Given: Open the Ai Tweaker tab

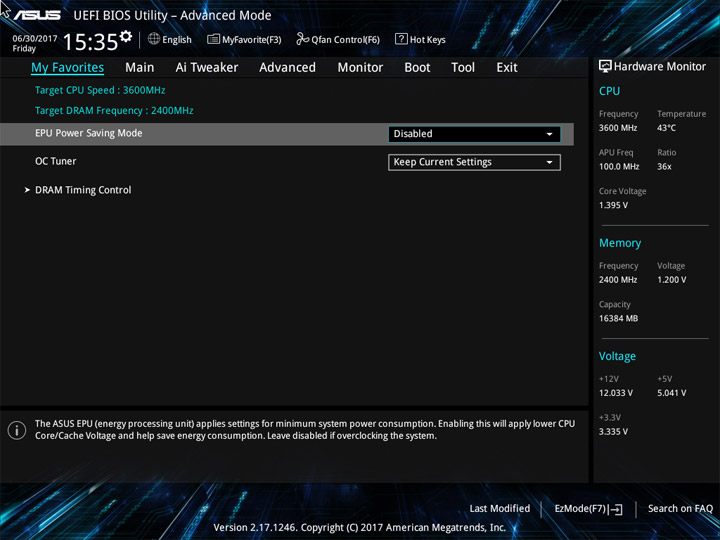Looking at the screenshot, I should (207, 68).
